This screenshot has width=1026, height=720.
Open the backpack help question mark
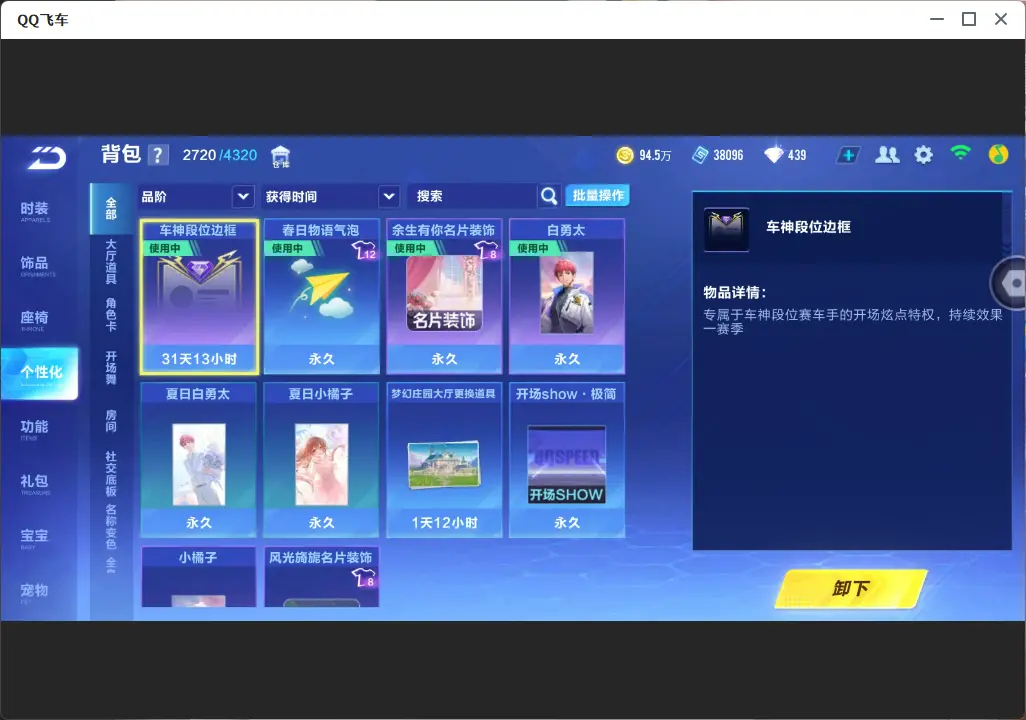click(x=158, y=155)
